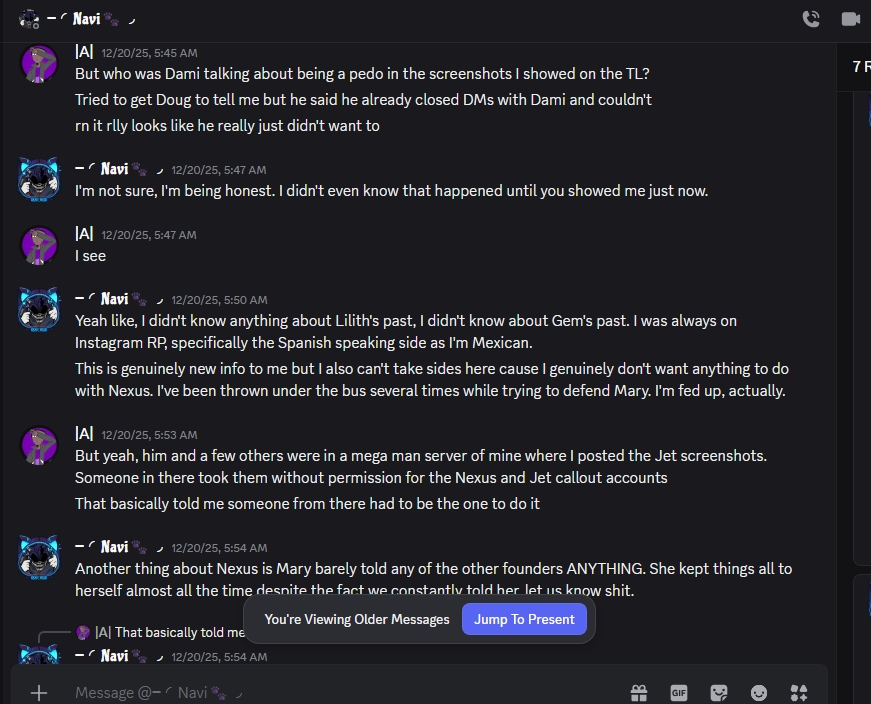Click Jump To Present button
Image resolution: width=871 pixels, height=704 pixels.
point(524,619)
